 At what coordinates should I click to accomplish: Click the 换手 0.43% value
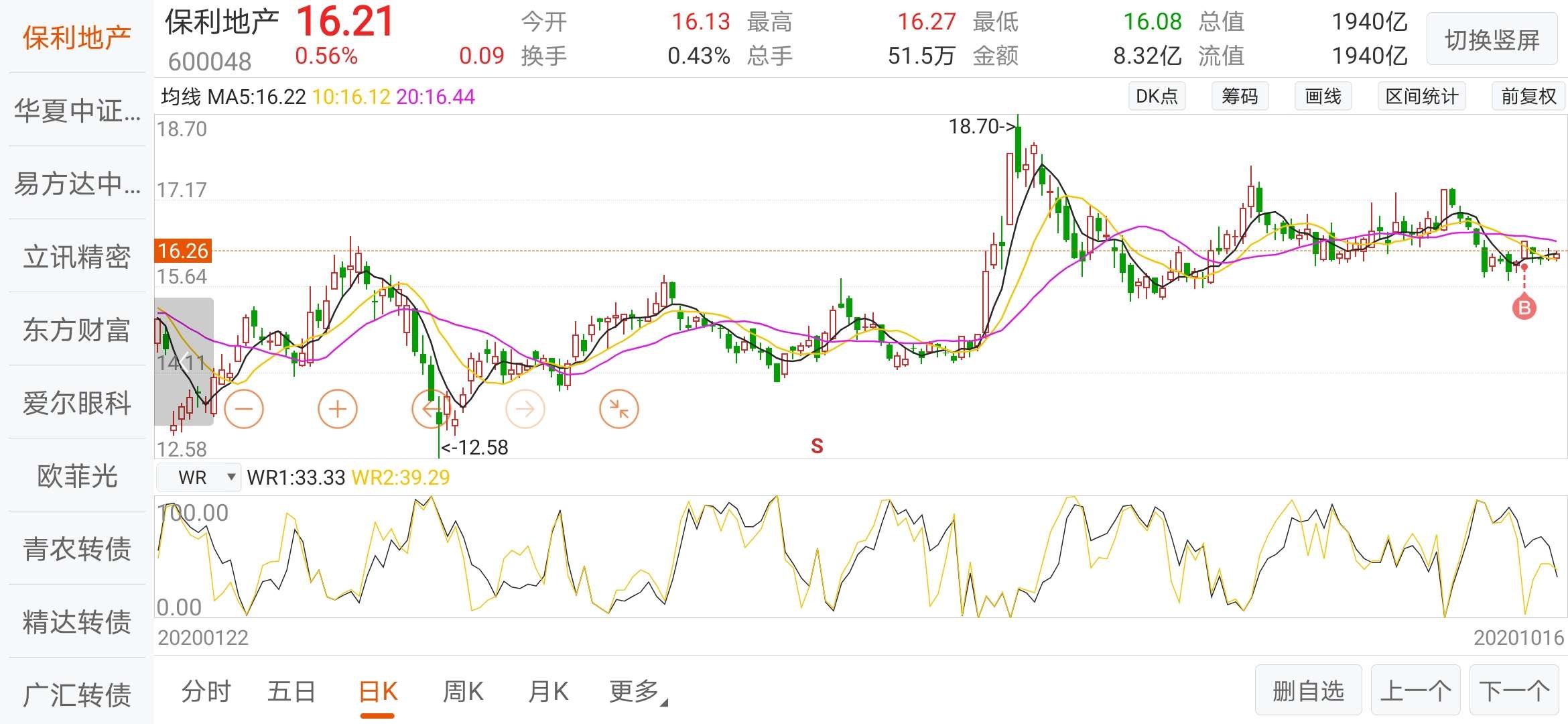(x=698, y=56)
